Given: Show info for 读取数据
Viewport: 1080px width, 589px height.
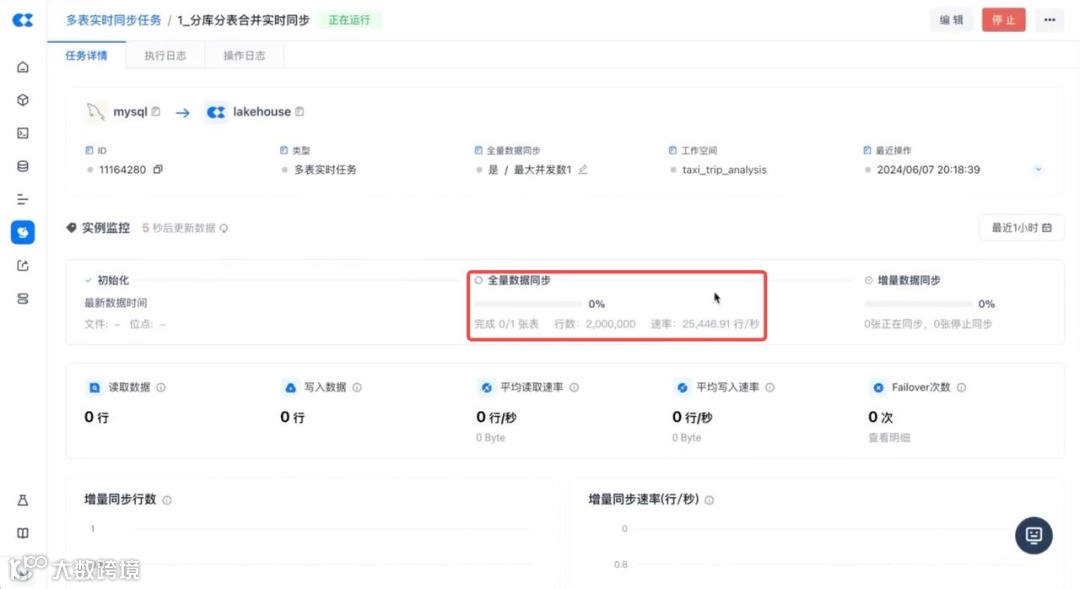Looking at the screenshot, I should (x=161, y=388).
